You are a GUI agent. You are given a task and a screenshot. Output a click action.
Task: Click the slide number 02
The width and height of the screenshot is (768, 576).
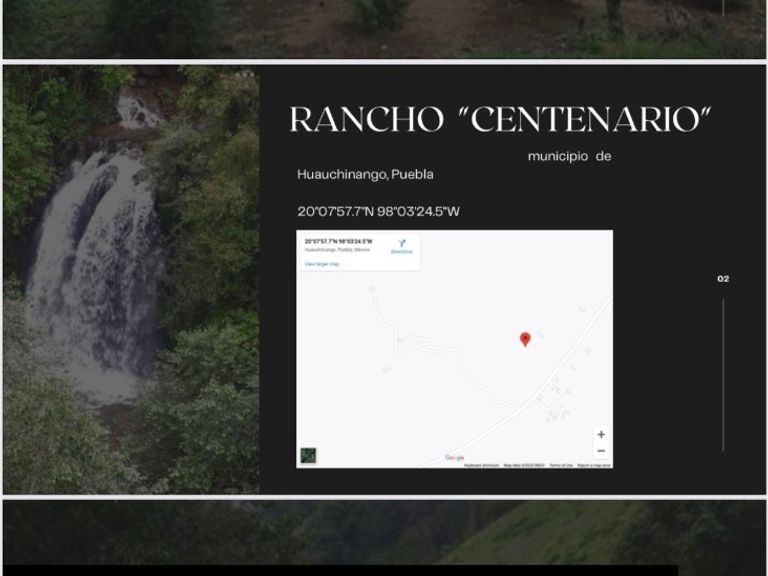pyautogui.click(x=723, y=279)
